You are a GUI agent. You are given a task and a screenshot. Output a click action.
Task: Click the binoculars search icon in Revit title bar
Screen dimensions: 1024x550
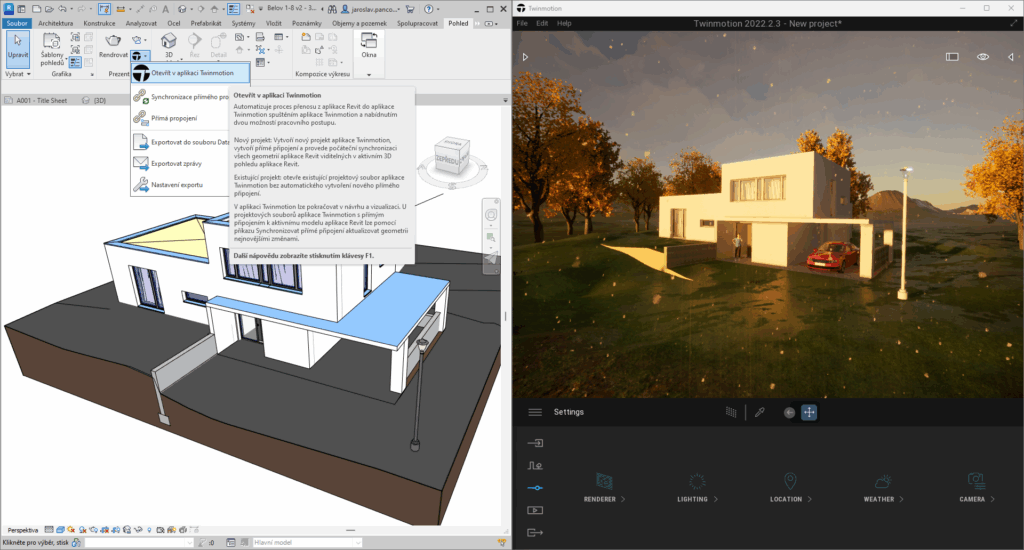(332, 9)
